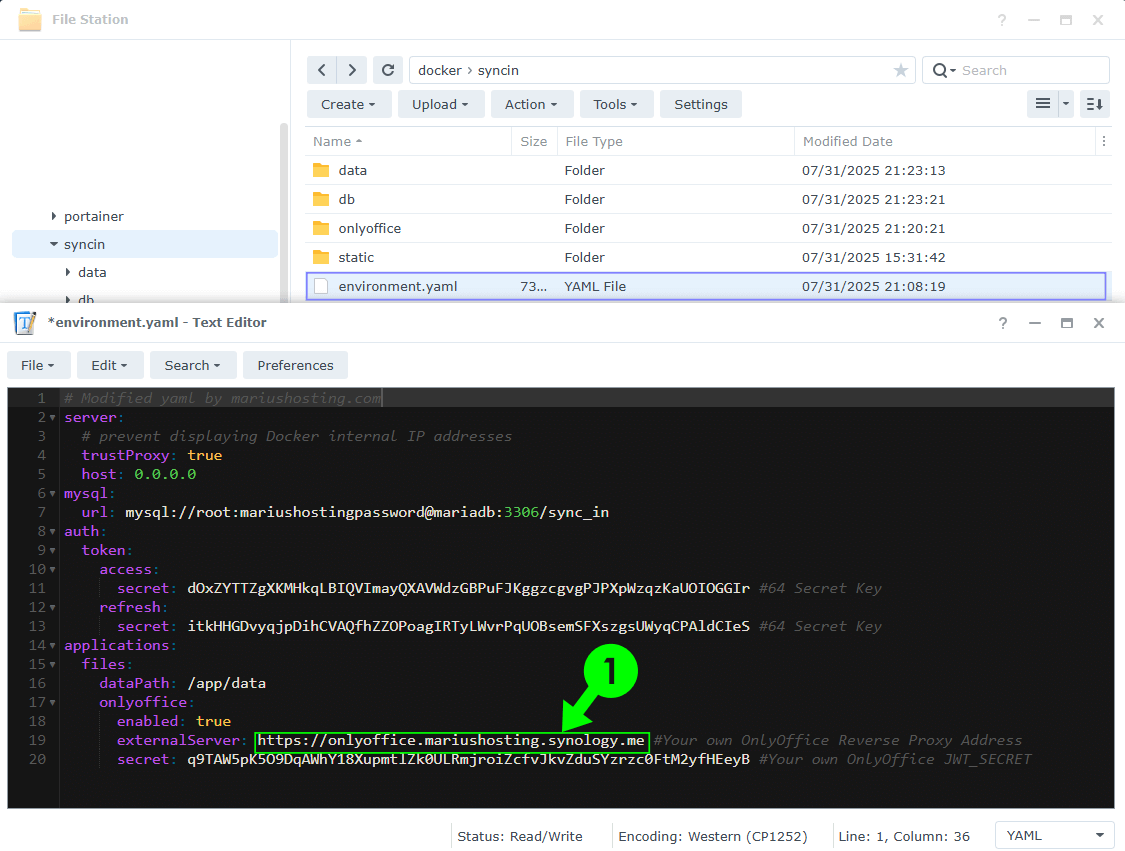Click the mysql url value on line 7
This screenshot has width=1125, height=851.
pyautogui.click(x=367, y=512)
